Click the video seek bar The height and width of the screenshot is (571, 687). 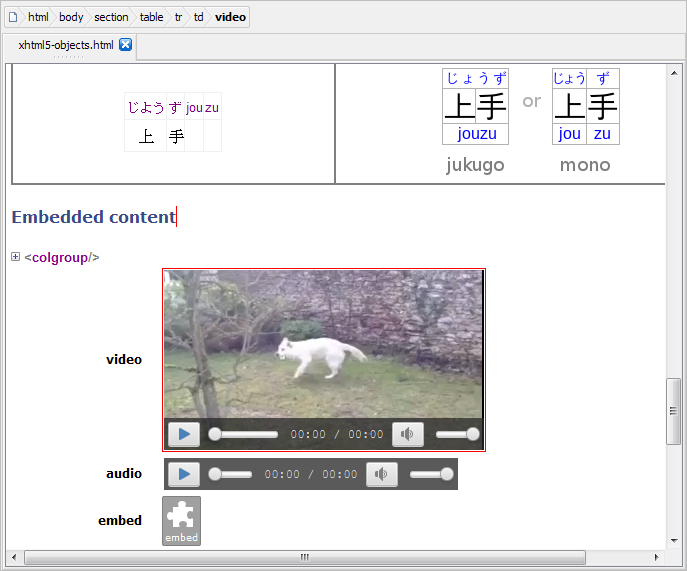click(x=244, y=434)
